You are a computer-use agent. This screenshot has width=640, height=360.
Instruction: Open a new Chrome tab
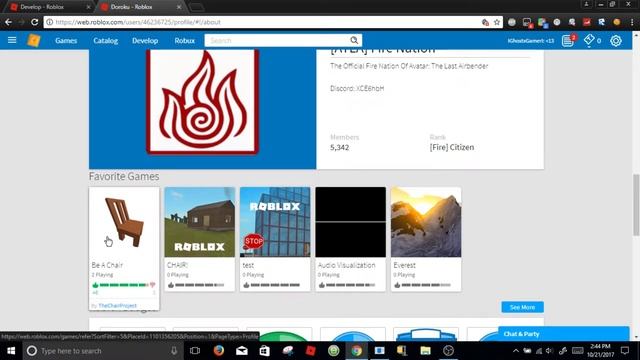tap(196, 7)
